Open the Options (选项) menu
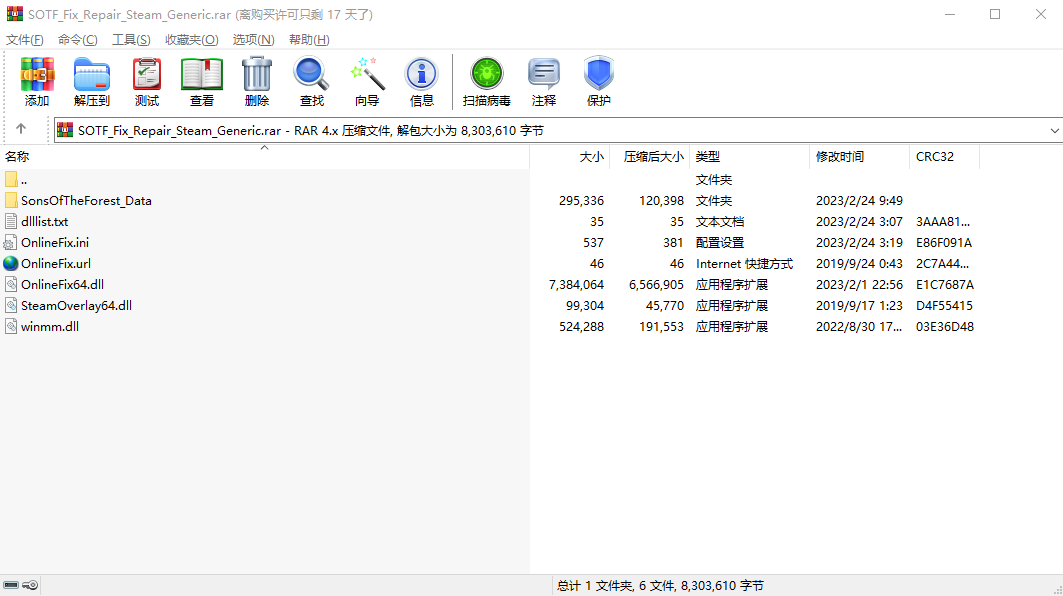Viewport: 1063px width, 596px height. [x=254, y=39]
